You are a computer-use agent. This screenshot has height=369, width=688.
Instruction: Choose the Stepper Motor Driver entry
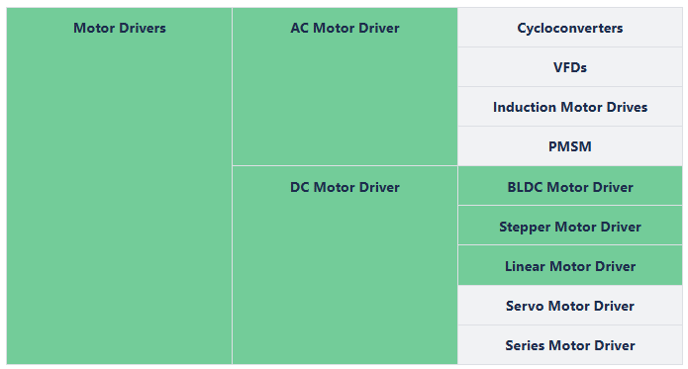pos(570,226)
